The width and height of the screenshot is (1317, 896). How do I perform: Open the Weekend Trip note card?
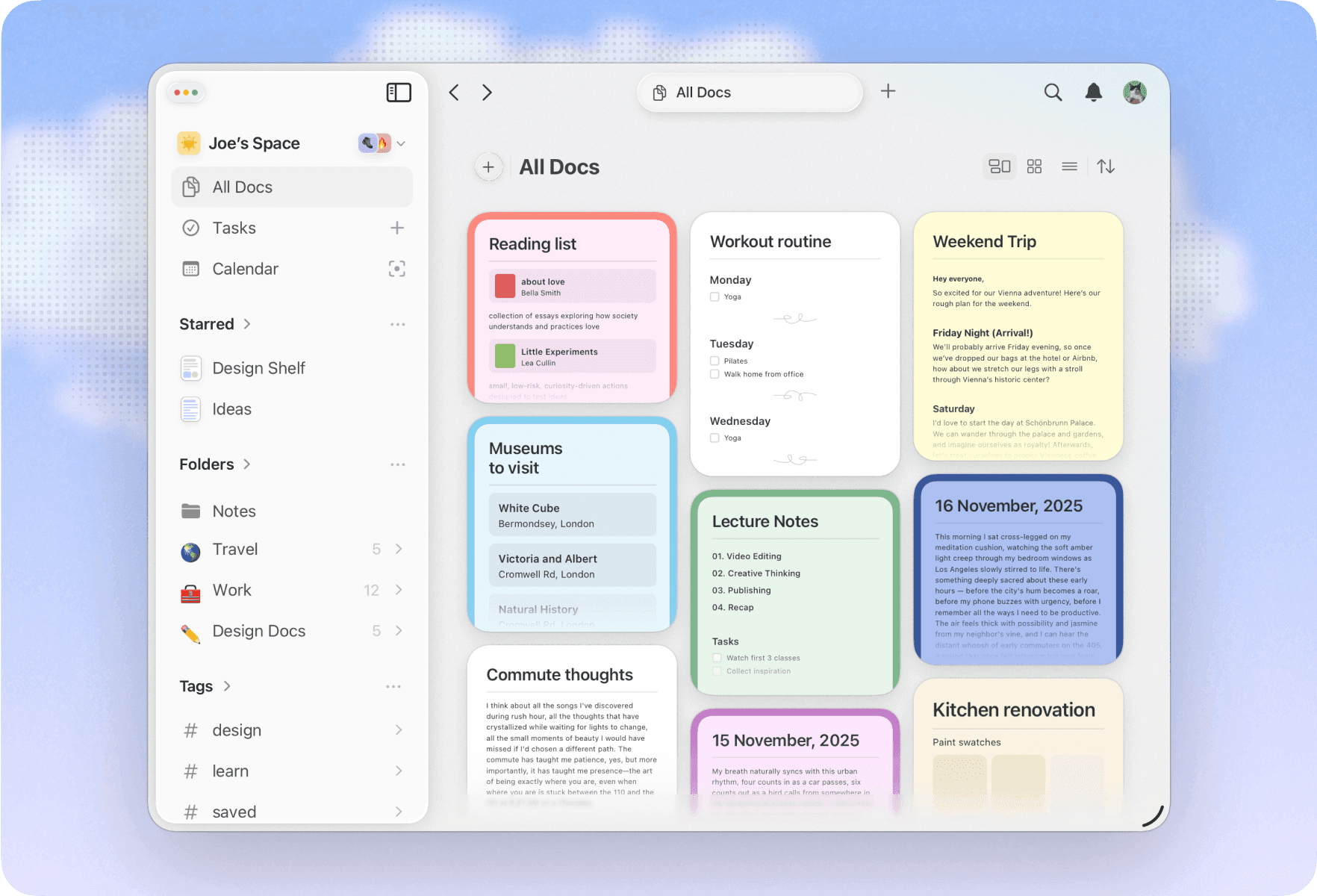(x=1018, y=336)
